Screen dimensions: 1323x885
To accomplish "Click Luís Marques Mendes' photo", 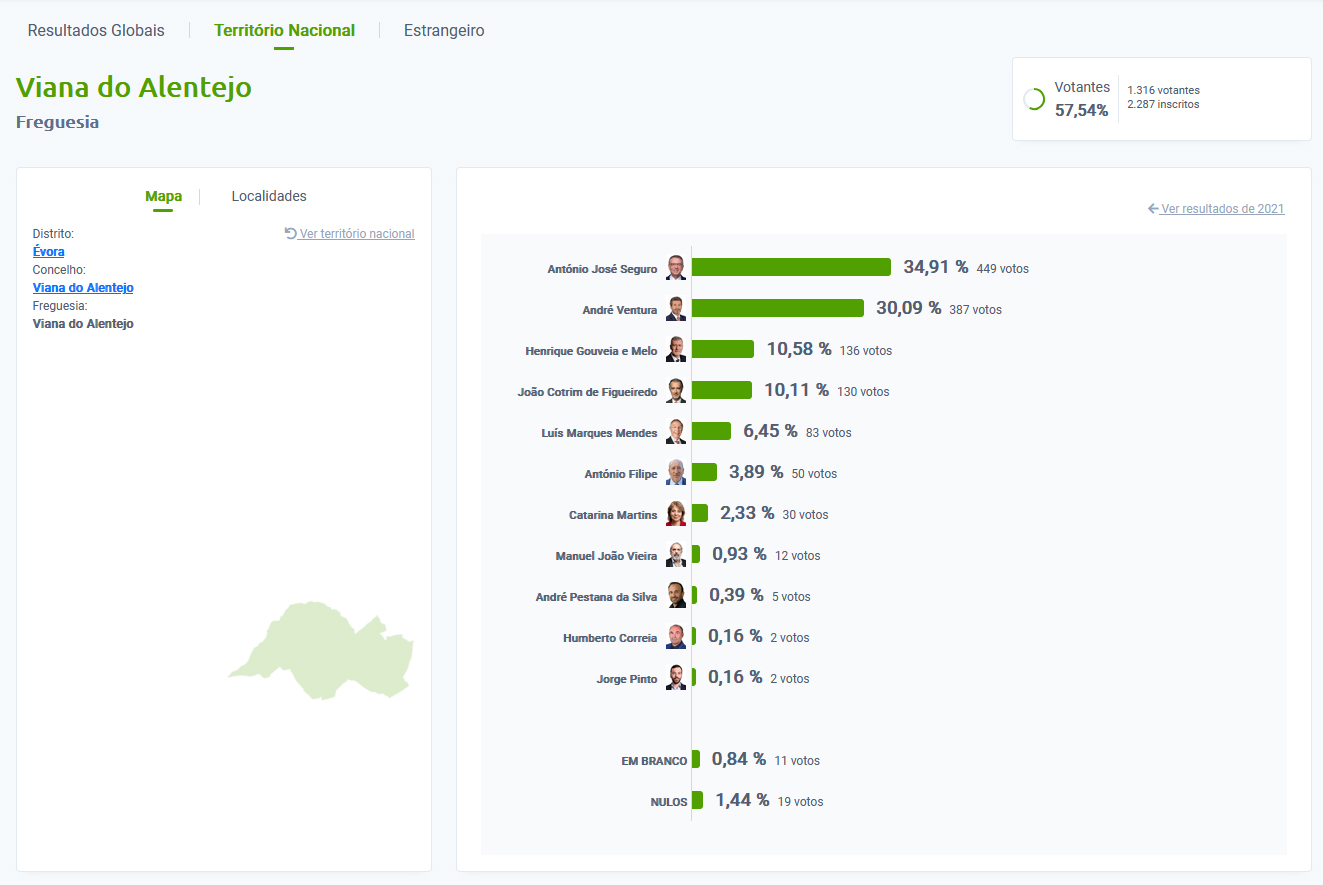I will 677,432.
